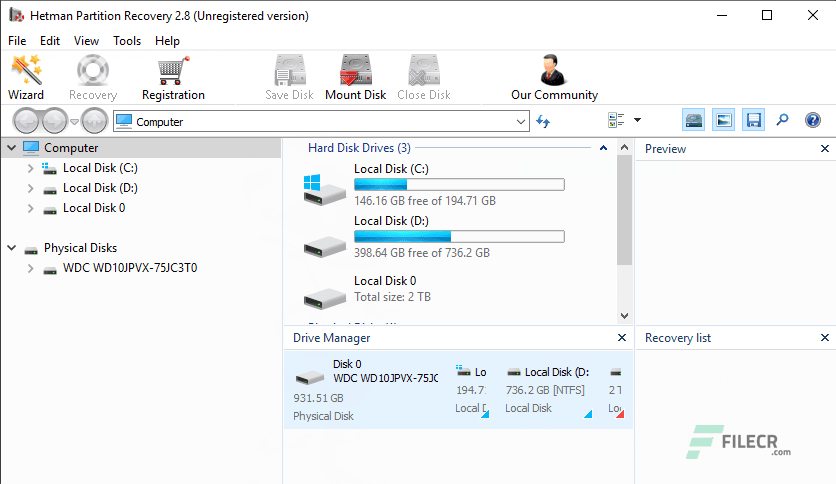Expand Local Disk (D:) tree node
Viewport: 836px width, 484px height.
click(x=30, y=188)
